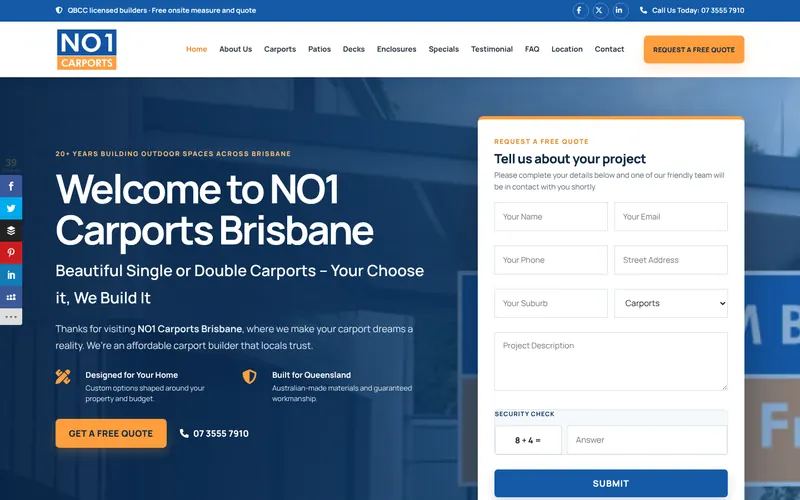The image size is (800, 500).
Task: Click the 8 + 4 = security question box
Action: 528,440
